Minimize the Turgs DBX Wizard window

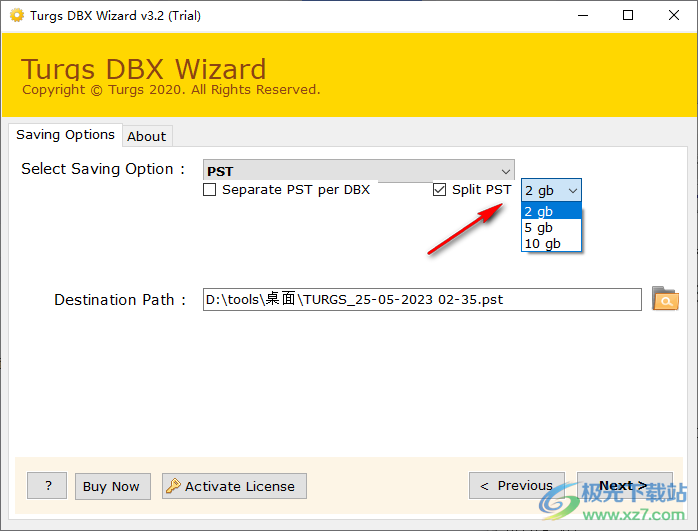coord(583,16)
